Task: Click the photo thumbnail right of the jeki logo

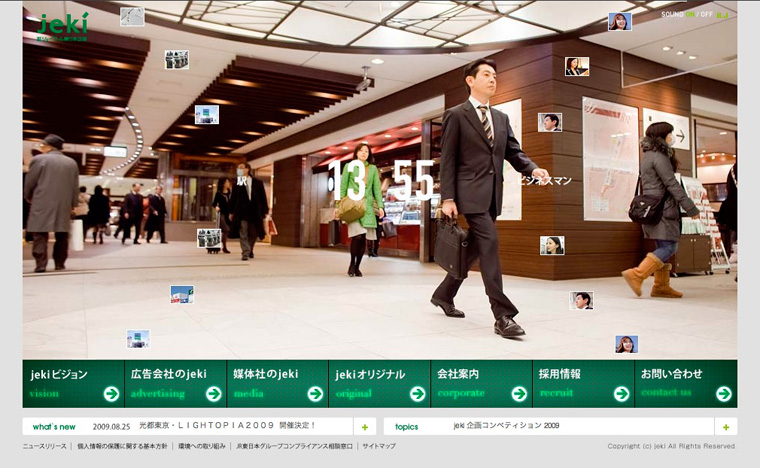Action: pyautogui.click(x=132, y=16)
